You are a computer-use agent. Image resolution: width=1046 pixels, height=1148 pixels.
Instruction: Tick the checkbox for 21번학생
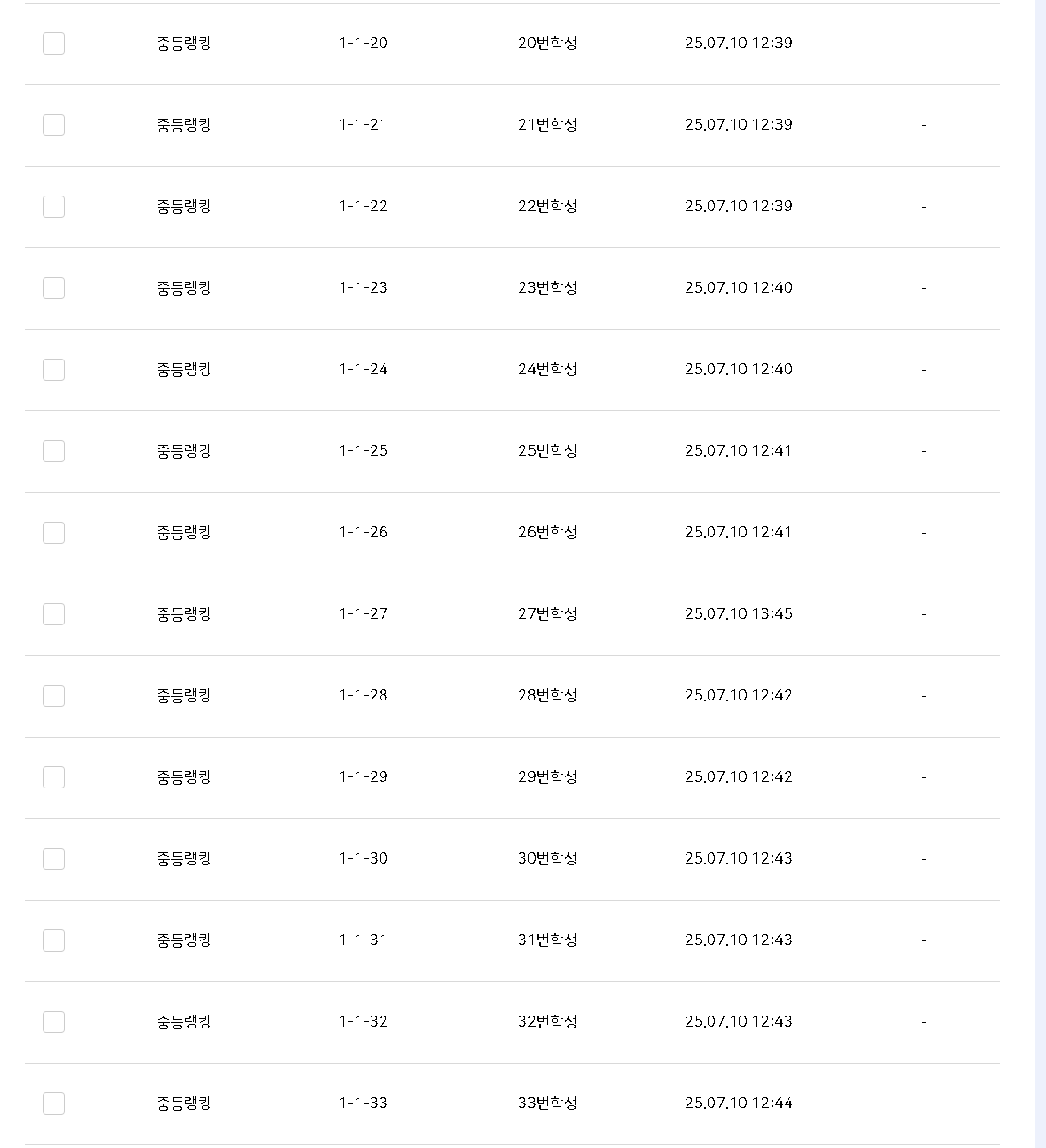[54, 125]
